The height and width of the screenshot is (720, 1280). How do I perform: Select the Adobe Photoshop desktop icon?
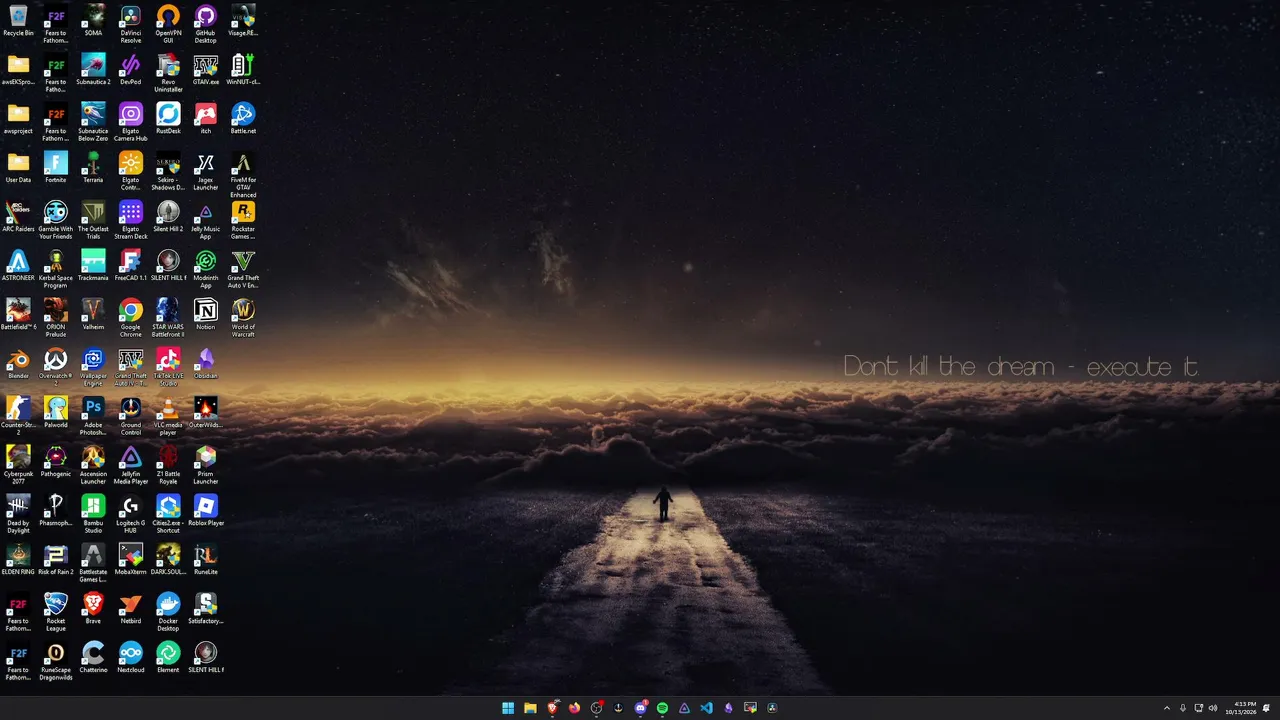[x=93, y=416]
